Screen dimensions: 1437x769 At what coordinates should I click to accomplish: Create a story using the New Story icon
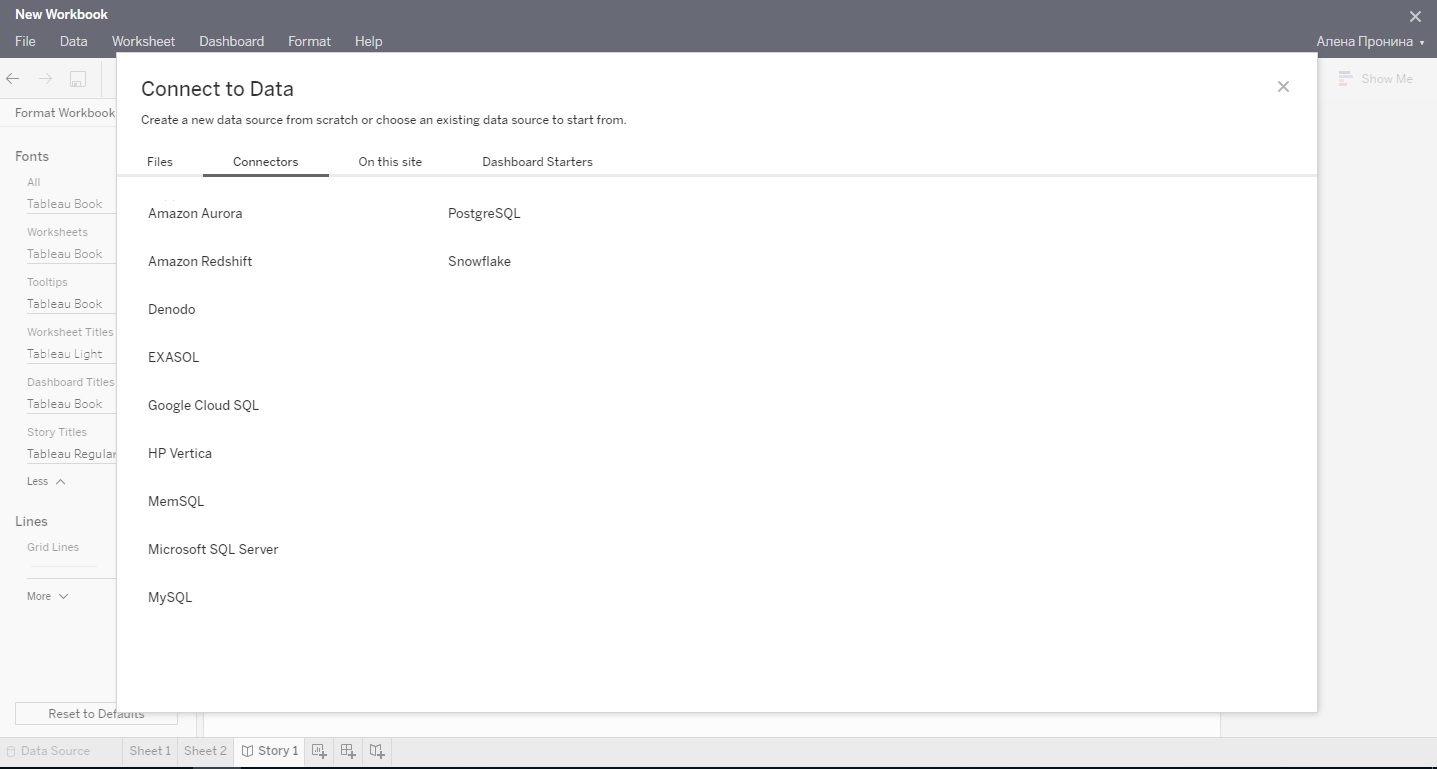coord(375,750)
